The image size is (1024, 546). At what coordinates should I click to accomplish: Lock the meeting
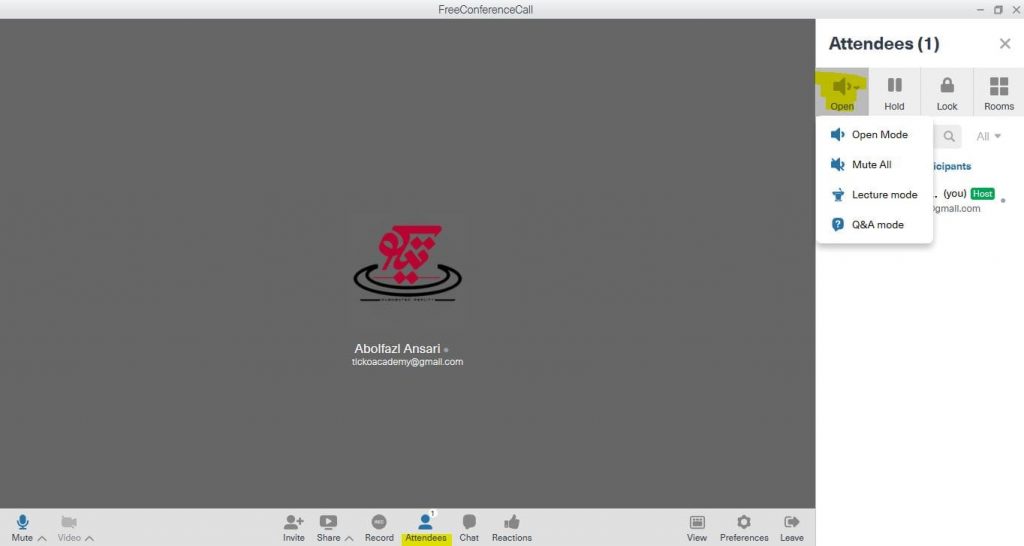click(947, 92)
